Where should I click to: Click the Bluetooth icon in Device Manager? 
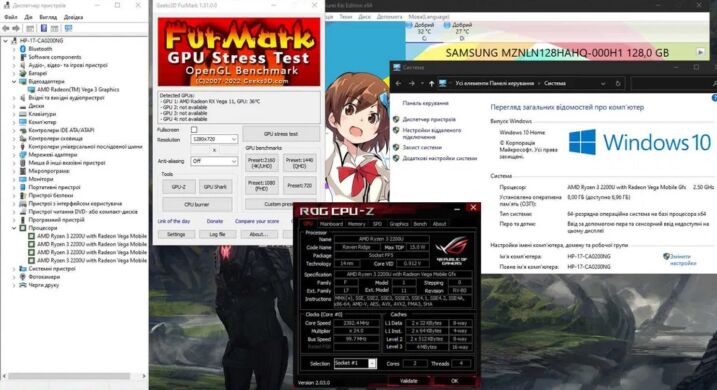(22, 48)
